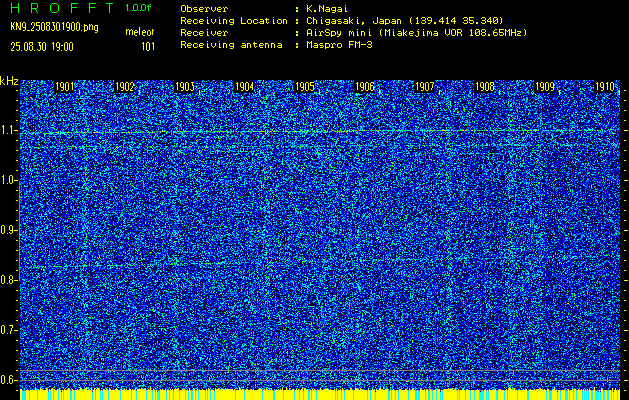Click the meteor label
This screenshot has height=400, width=629.
click(140, 32)
